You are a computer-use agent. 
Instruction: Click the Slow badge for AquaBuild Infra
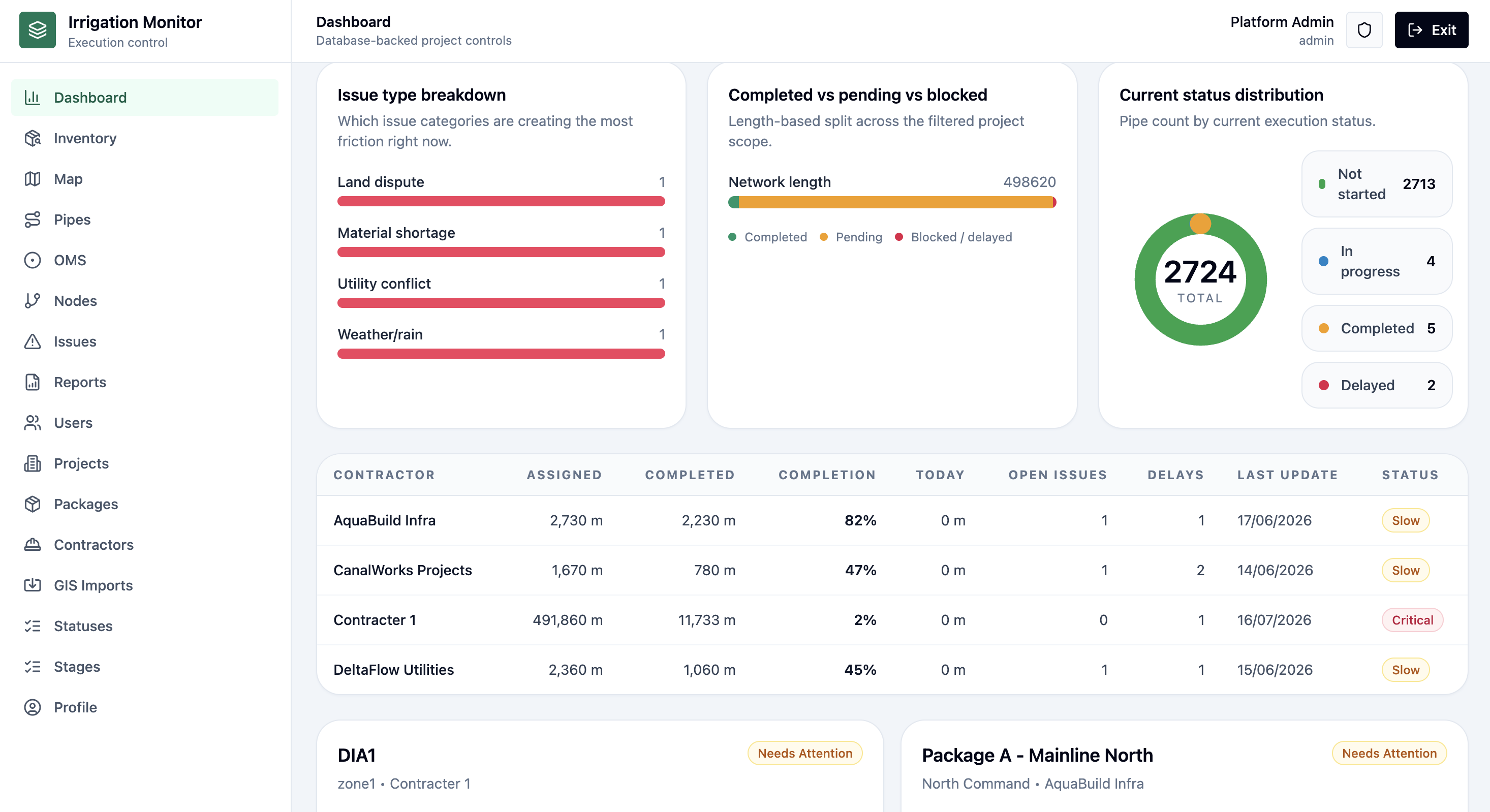pos(1405,520)
